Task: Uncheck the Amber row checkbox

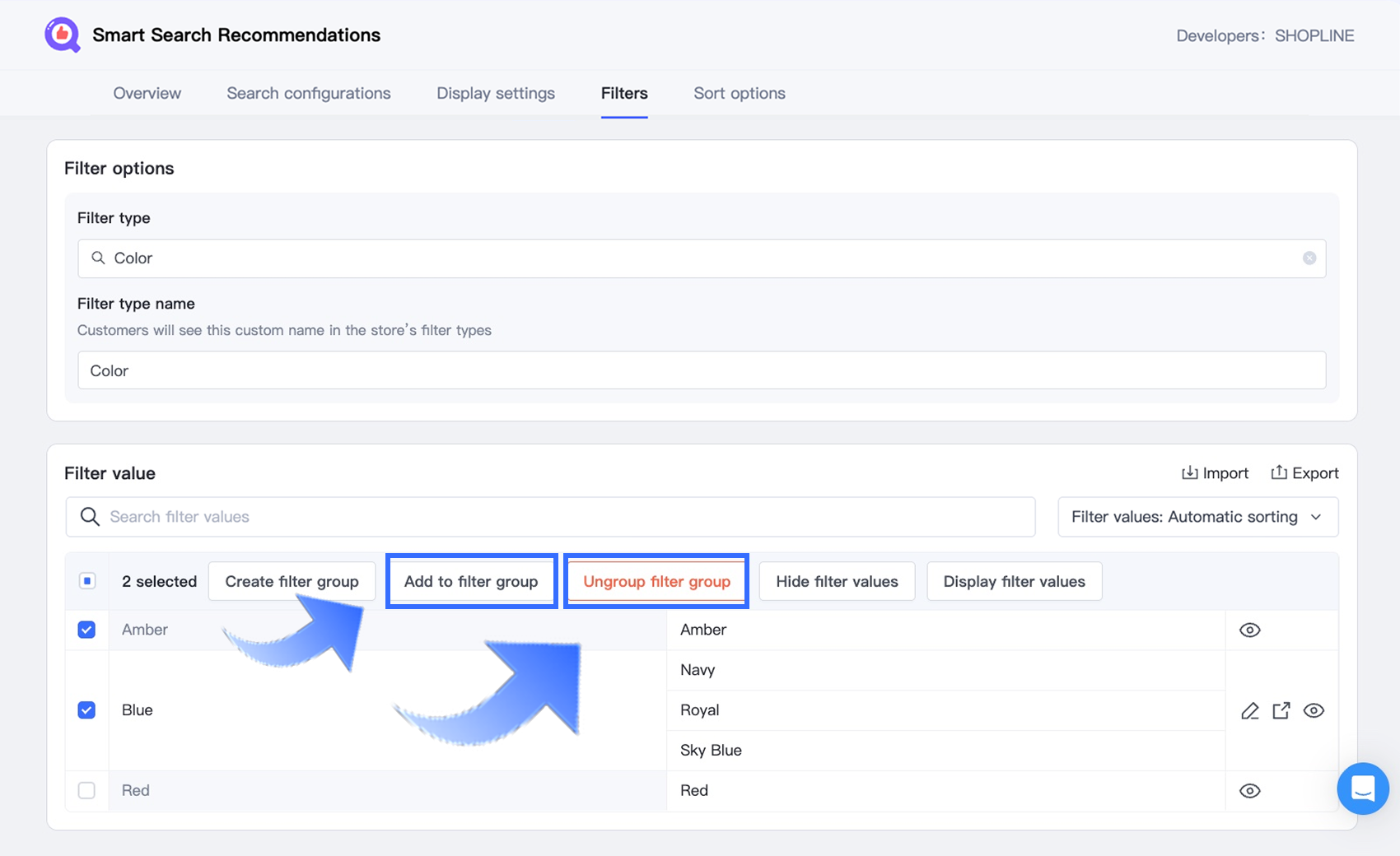Action: (x=86, y=630)
